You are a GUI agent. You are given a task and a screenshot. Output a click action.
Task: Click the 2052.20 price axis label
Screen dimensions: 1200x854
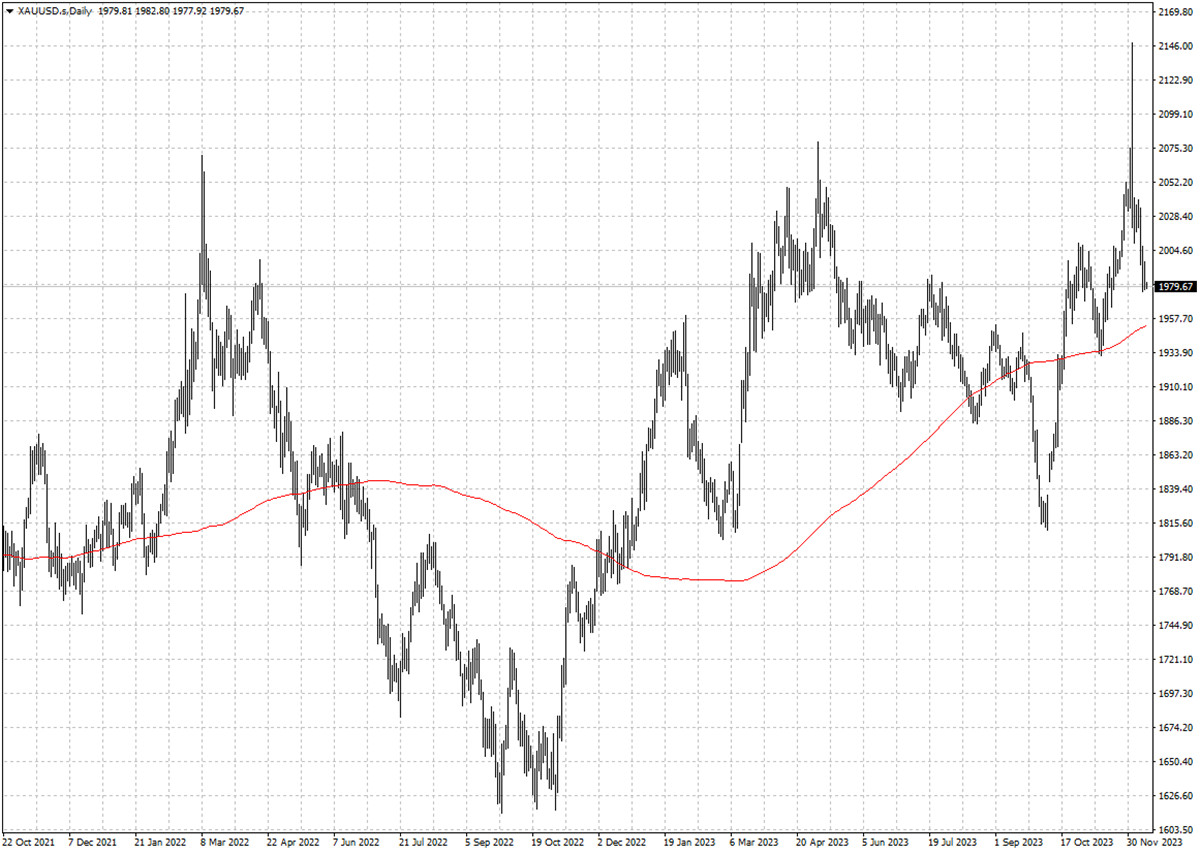pyautogui.click(x=1174, y=182)
